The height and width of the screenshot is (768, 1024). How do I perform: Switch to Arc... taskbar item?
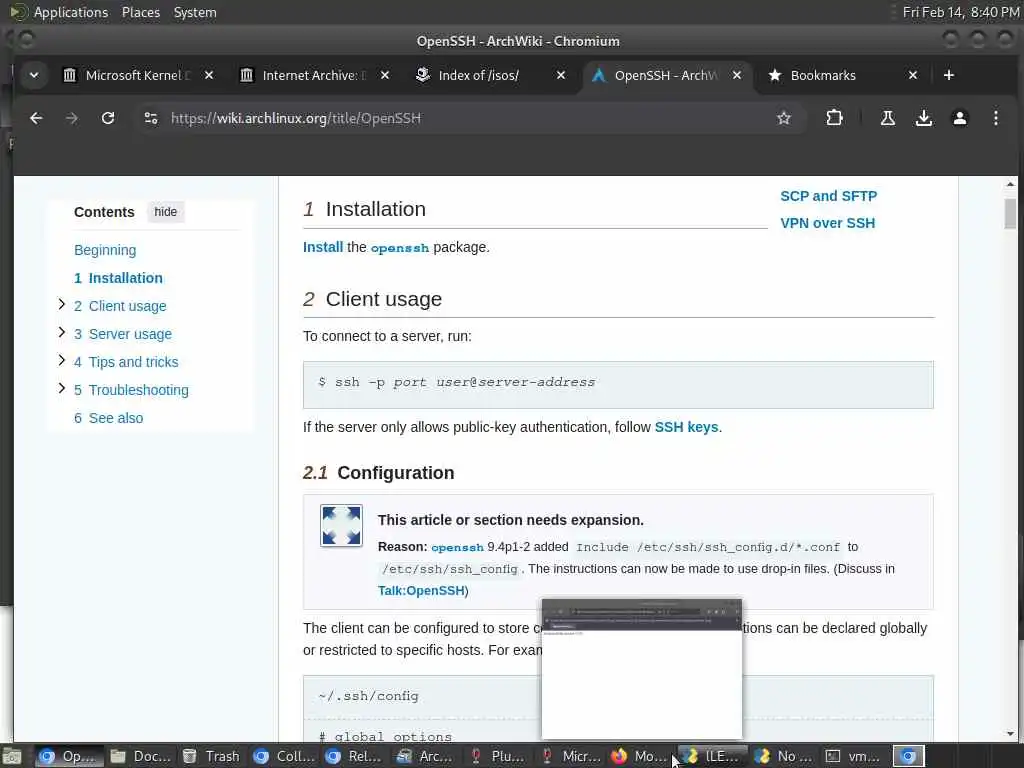click(x=426, y=756)
